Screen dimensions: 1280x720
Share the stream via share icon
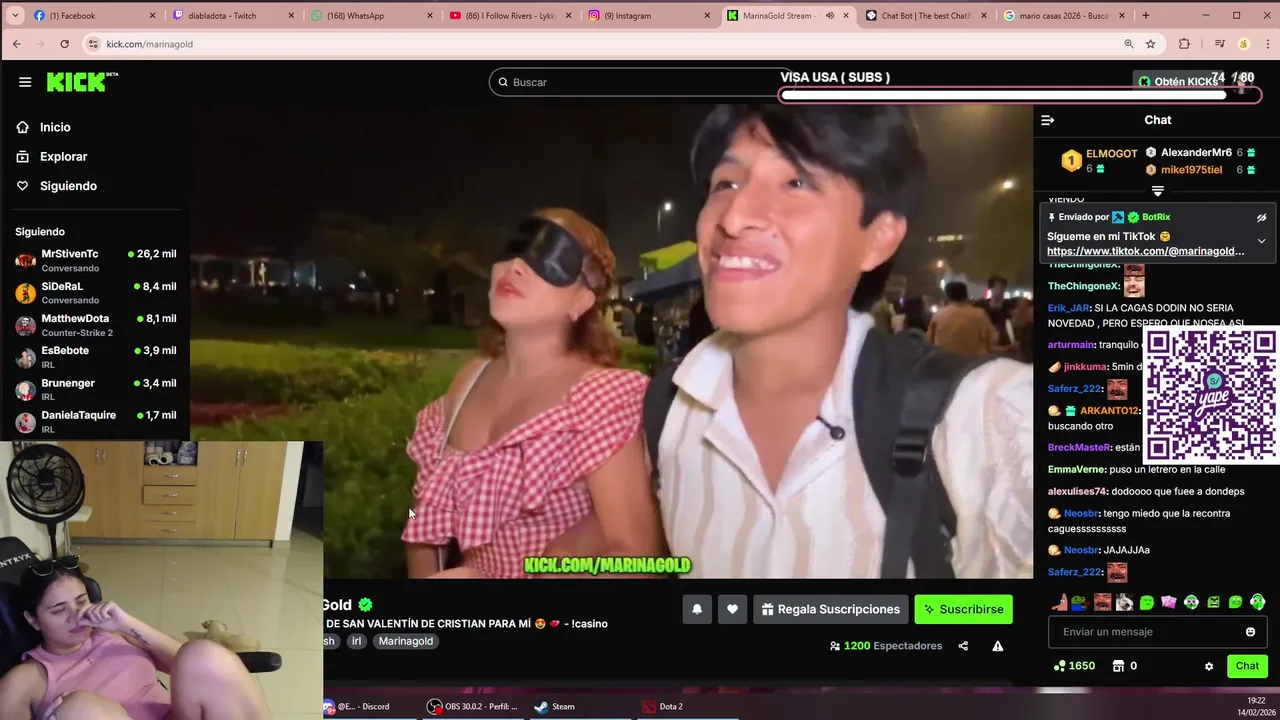click(963, 646)
